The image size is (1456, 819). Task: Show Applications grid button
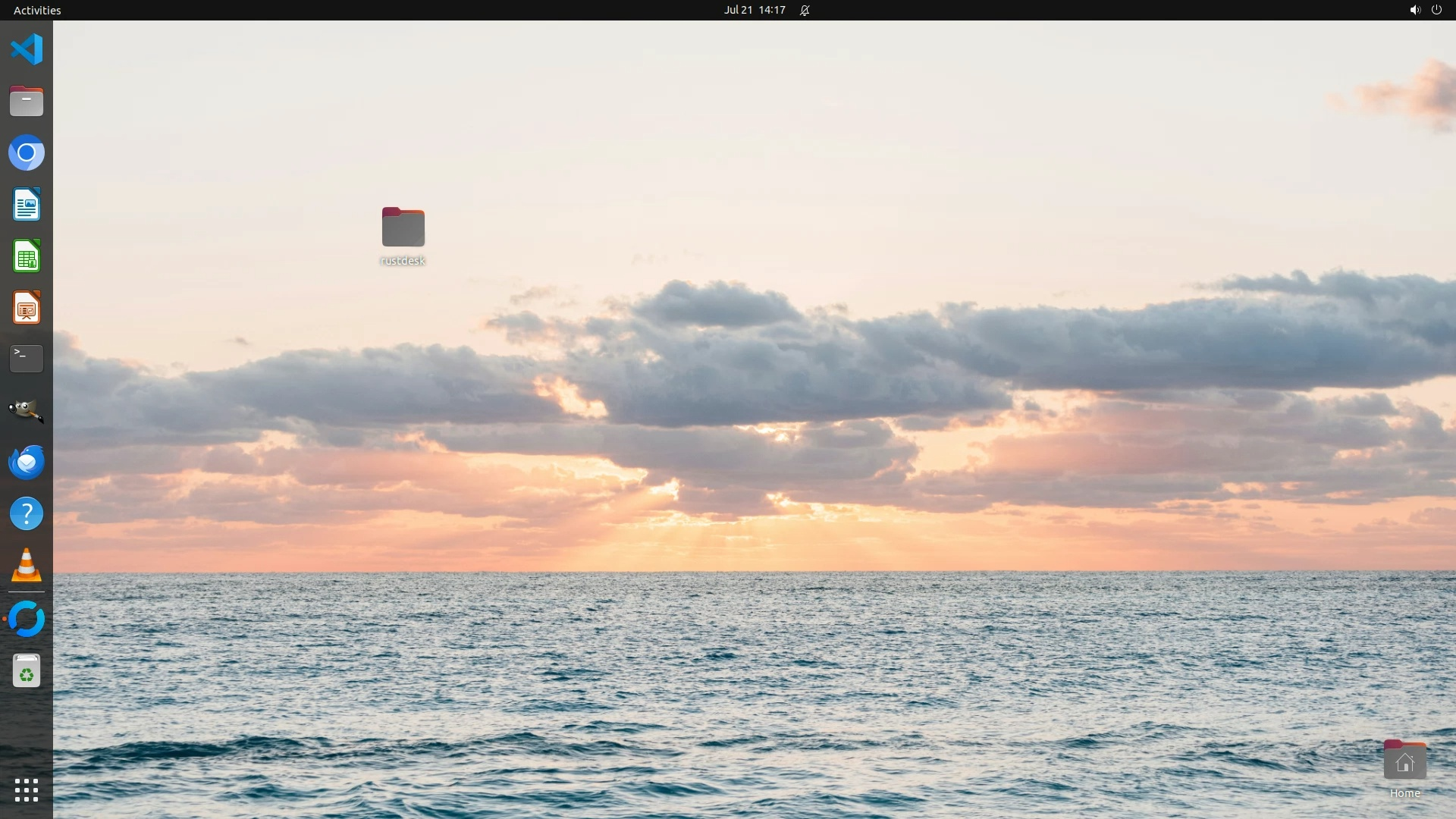pos(27,790)
